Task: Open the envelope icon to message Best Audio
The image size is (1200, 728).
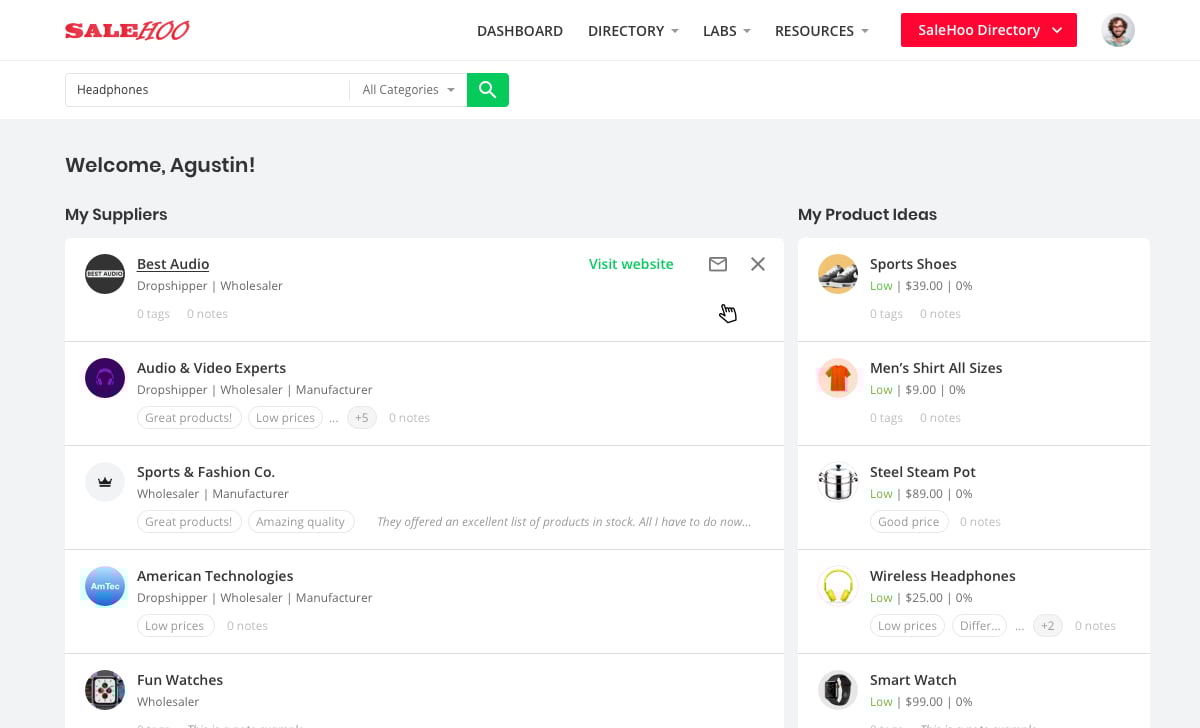Action: 717,264
